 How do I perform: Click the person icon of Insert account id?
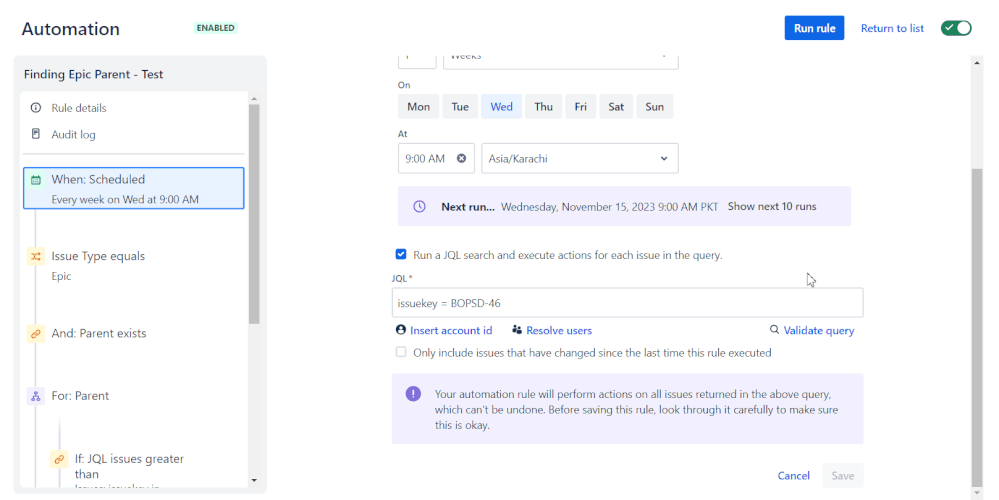click(x=401, y=330)
